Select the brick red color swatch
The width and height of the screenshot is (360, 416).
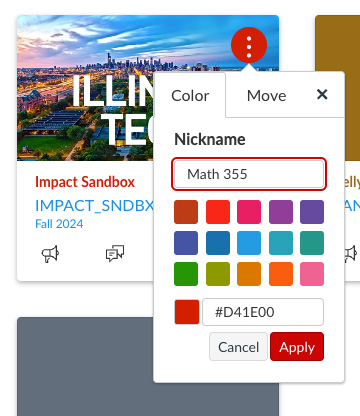(186, 212)
